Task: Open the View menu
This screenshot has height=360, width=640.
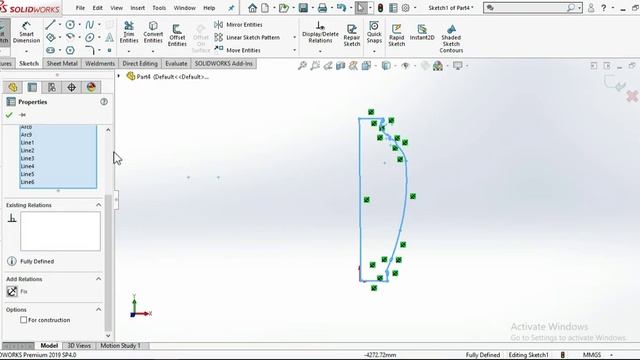Action: 116,8
